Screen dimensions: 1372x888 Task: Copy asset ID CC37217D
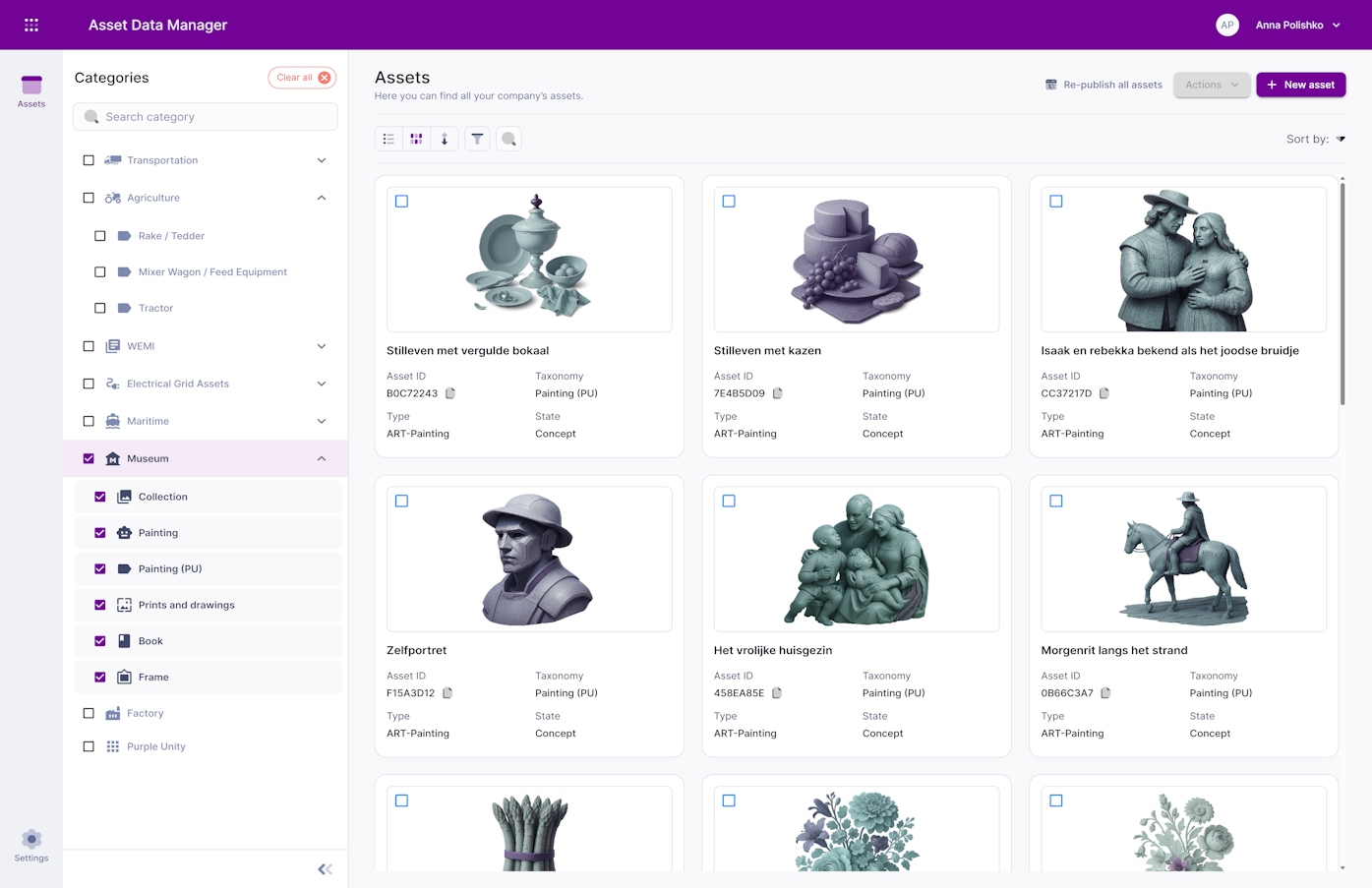1104,393
